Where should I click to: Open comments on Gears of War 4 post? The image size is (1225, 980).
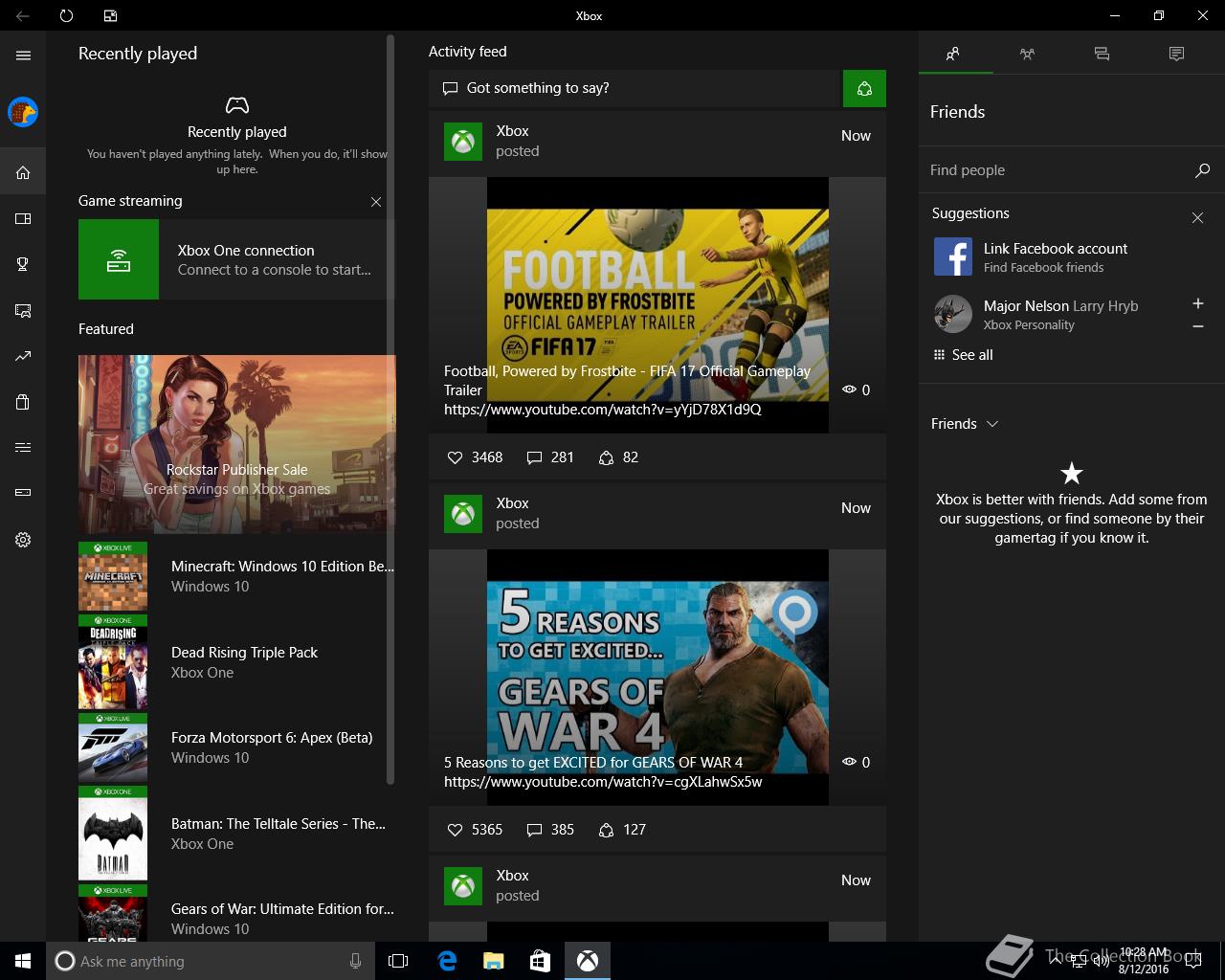point(550,830)
